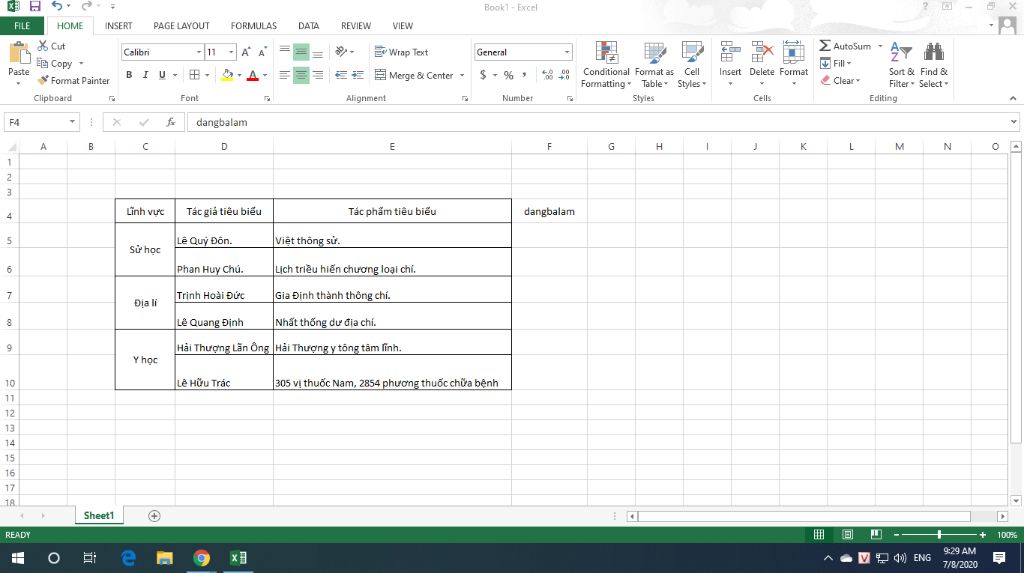The image size is (1024, 573).
Task: Open Conditional Formatting in Styles group
Action: (x=606, y=53)
